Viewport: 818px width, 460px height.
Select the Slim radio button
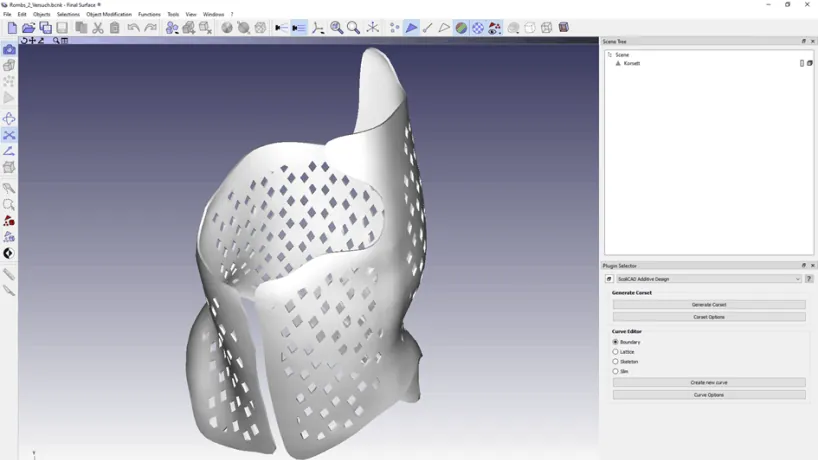pyautogui.click(x=616, y=371)
